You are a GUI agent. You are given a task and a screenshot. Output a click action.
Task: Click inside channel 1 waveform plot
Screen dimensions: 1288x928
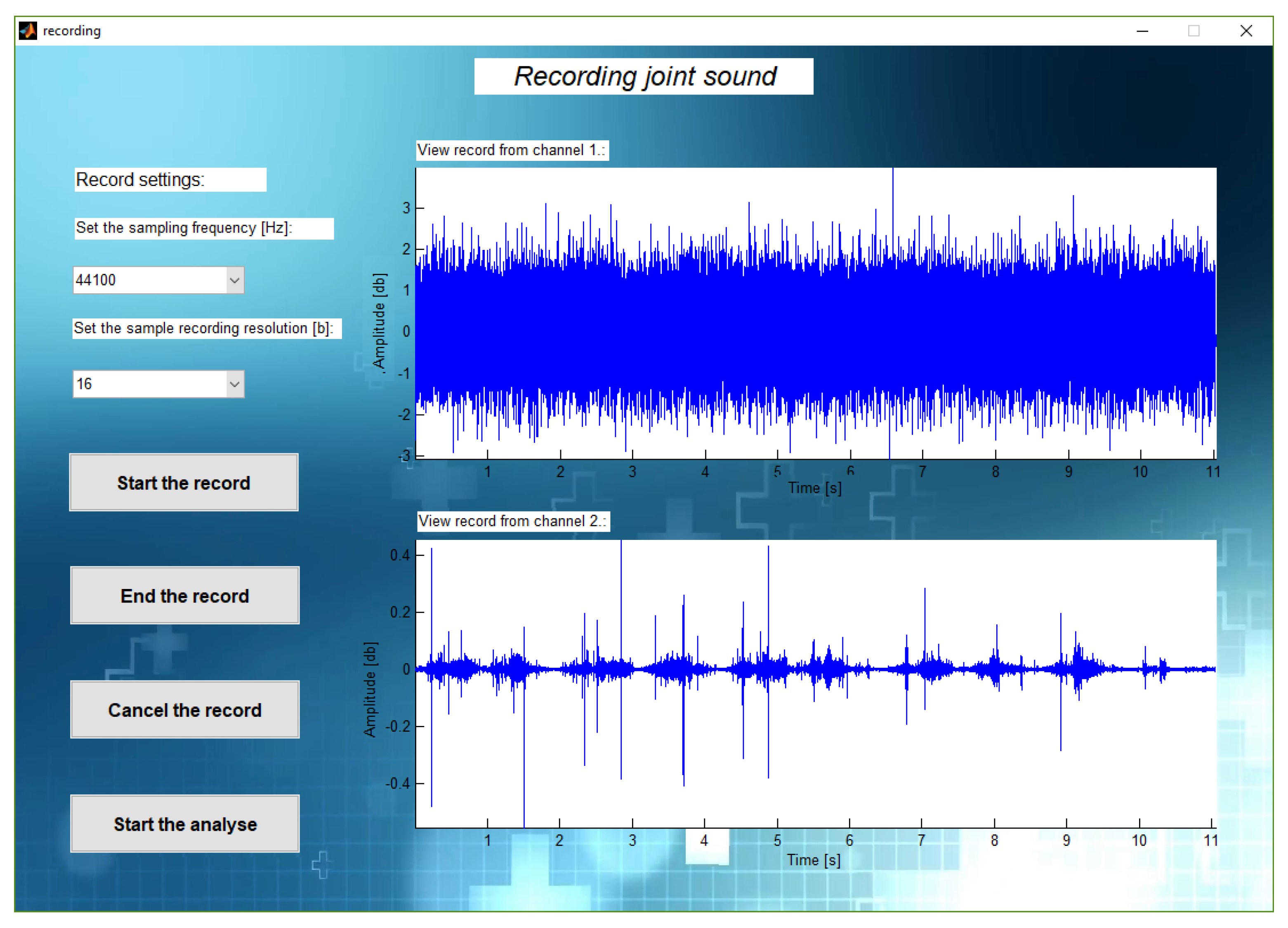(x=816, y=313)
